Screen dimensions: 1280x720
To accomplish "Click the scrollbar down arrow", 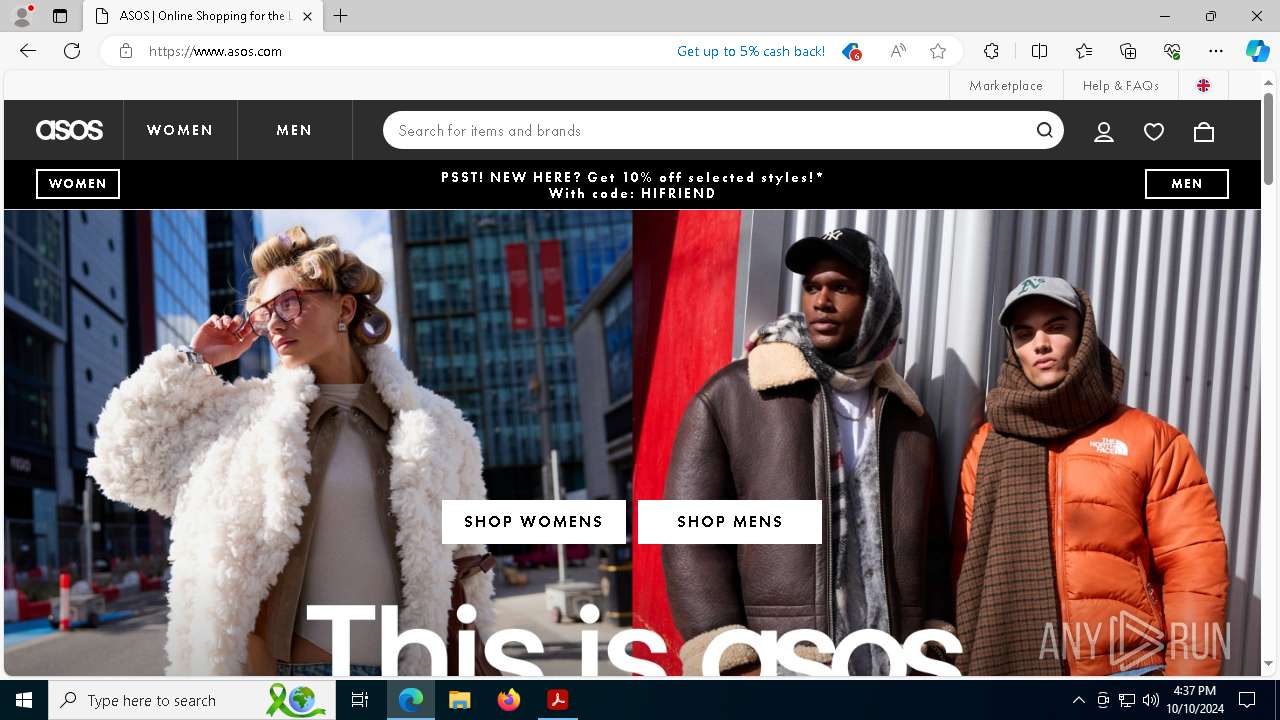I will [1268, 664].
